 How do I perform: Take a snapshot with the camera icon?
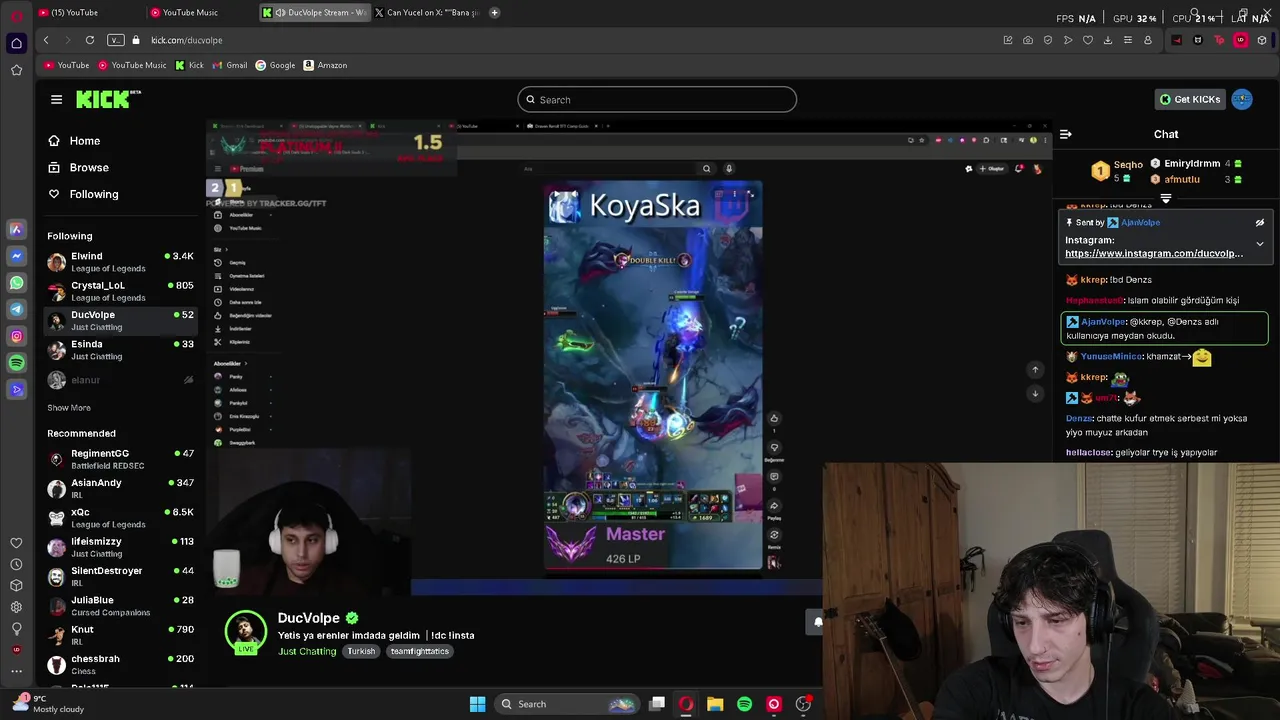pyautogui.click(x=1028, y=40)
